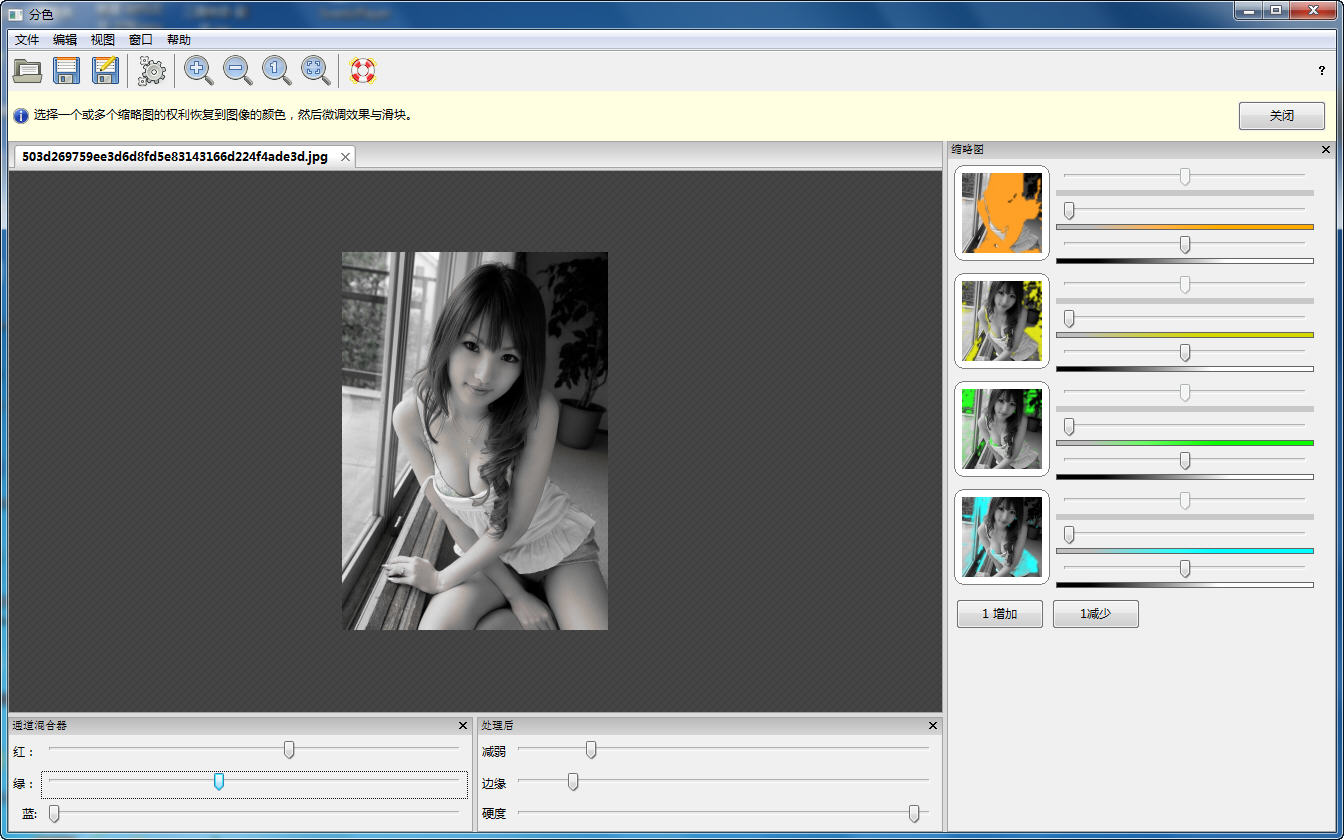This screenshot has height=840, width=1344.
Task: Open the 帮助 menu
Action: click(179, 40)
